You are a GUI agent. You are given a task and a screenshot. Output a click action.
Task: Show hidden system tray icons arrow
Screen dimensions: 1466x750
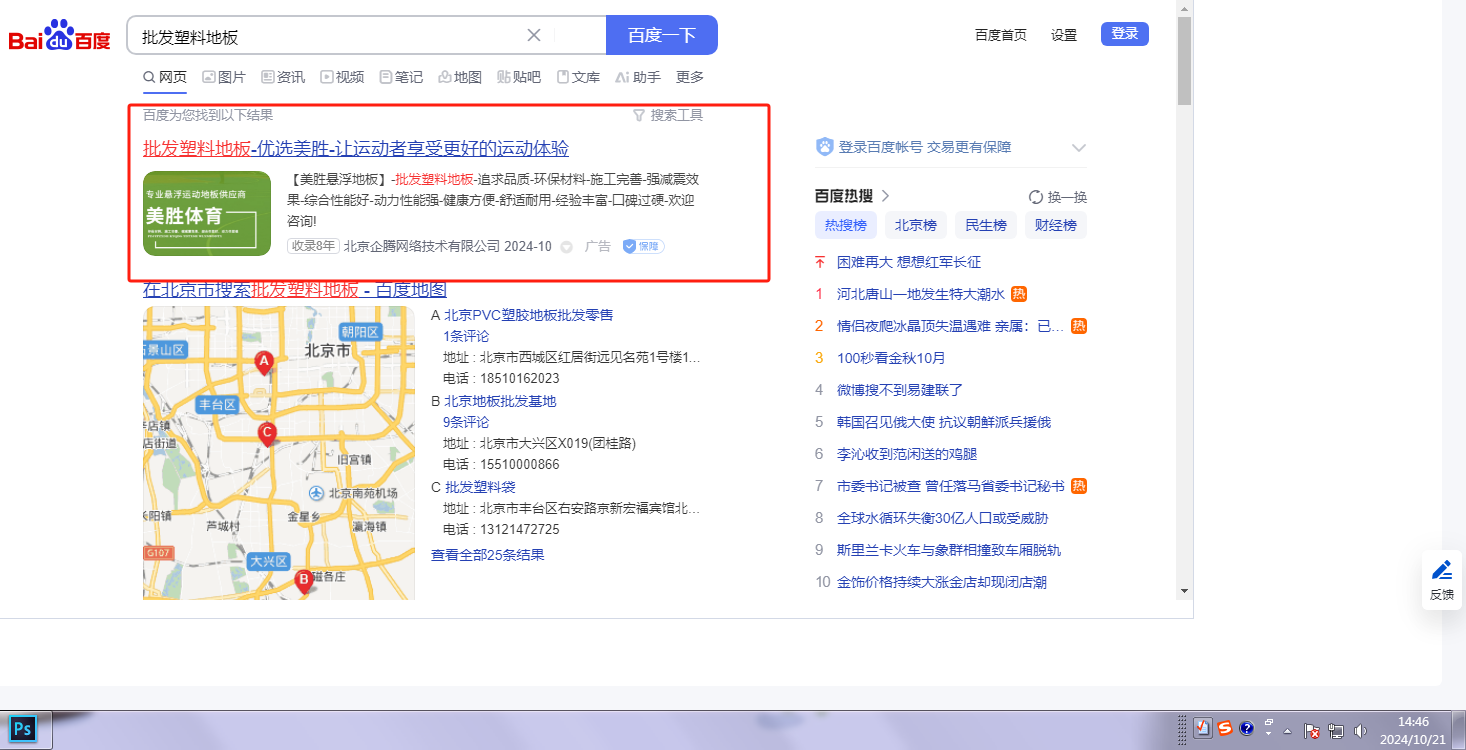point(1287,730)
